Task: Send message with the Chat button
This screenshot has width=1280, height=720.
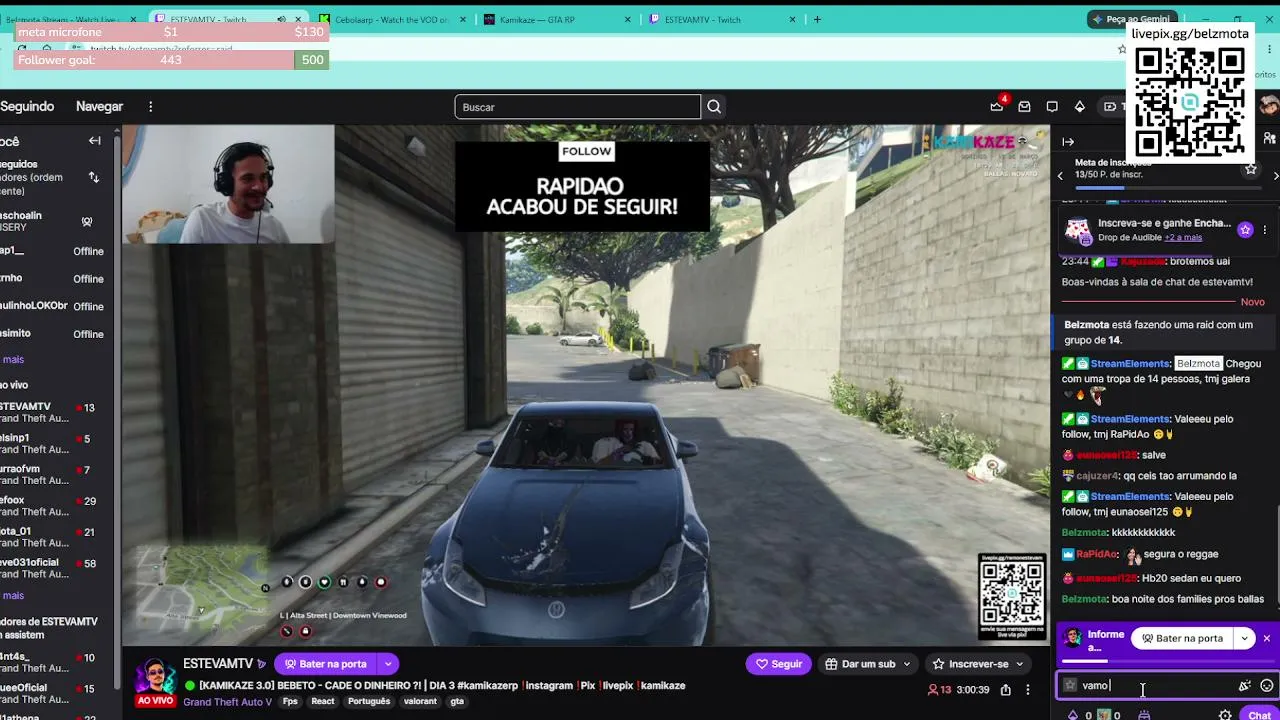Action: (x=1259, y=715)
